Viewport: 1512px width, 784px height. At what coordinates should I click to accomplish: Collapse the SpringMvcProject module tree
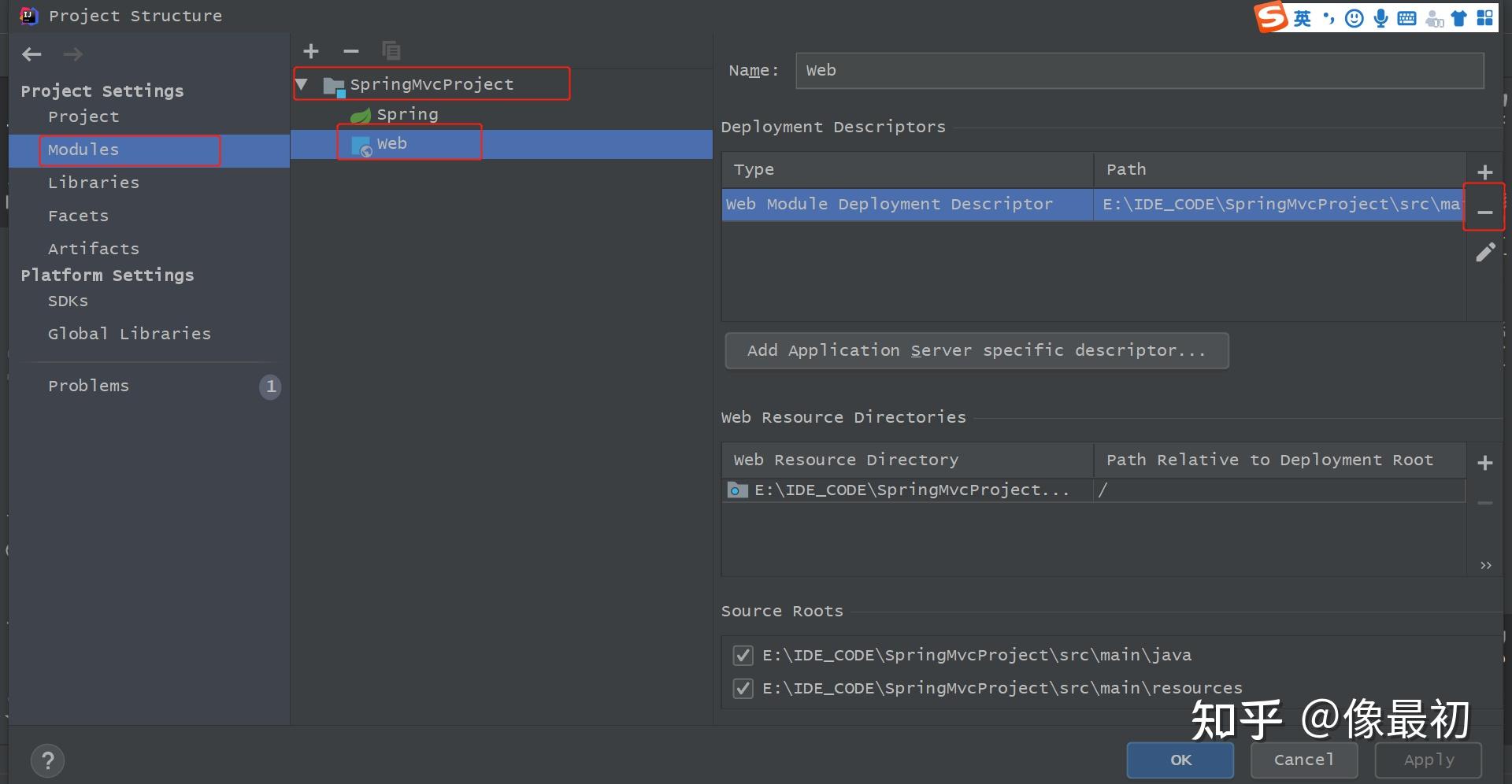[x=302, y=84]
